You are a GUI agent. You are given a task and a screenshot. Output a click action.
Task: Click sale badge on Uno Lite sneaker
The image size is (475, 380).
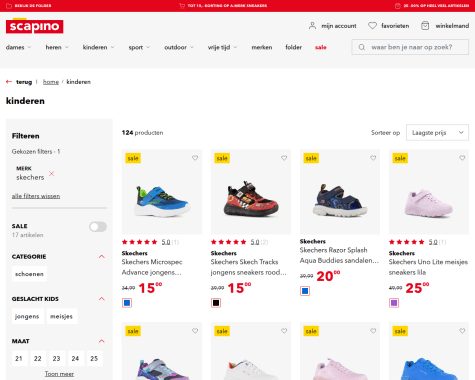point(400,158)
